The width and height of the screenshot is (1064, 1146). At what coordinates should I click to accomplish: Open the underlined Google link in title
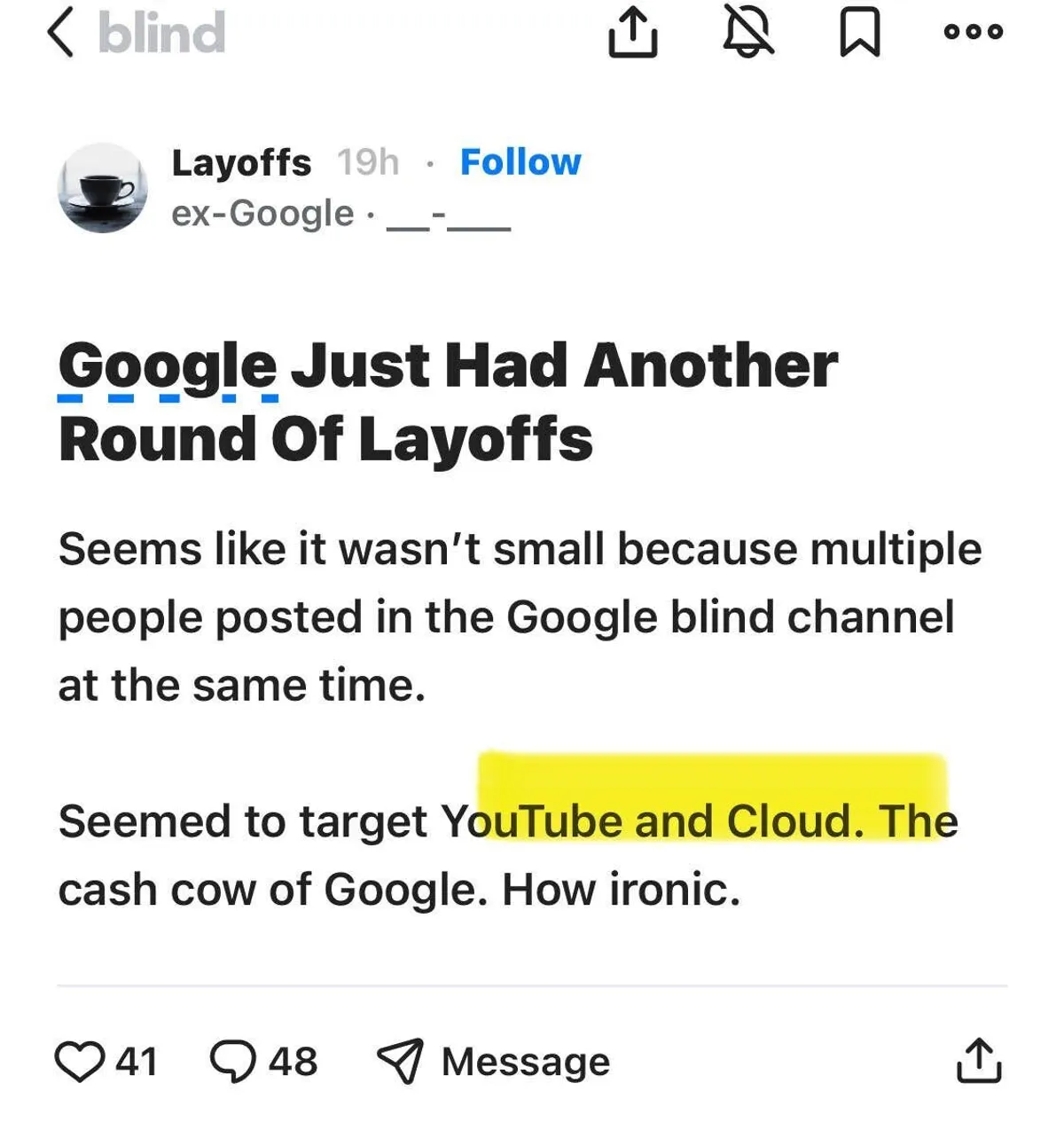click(168, 365)
